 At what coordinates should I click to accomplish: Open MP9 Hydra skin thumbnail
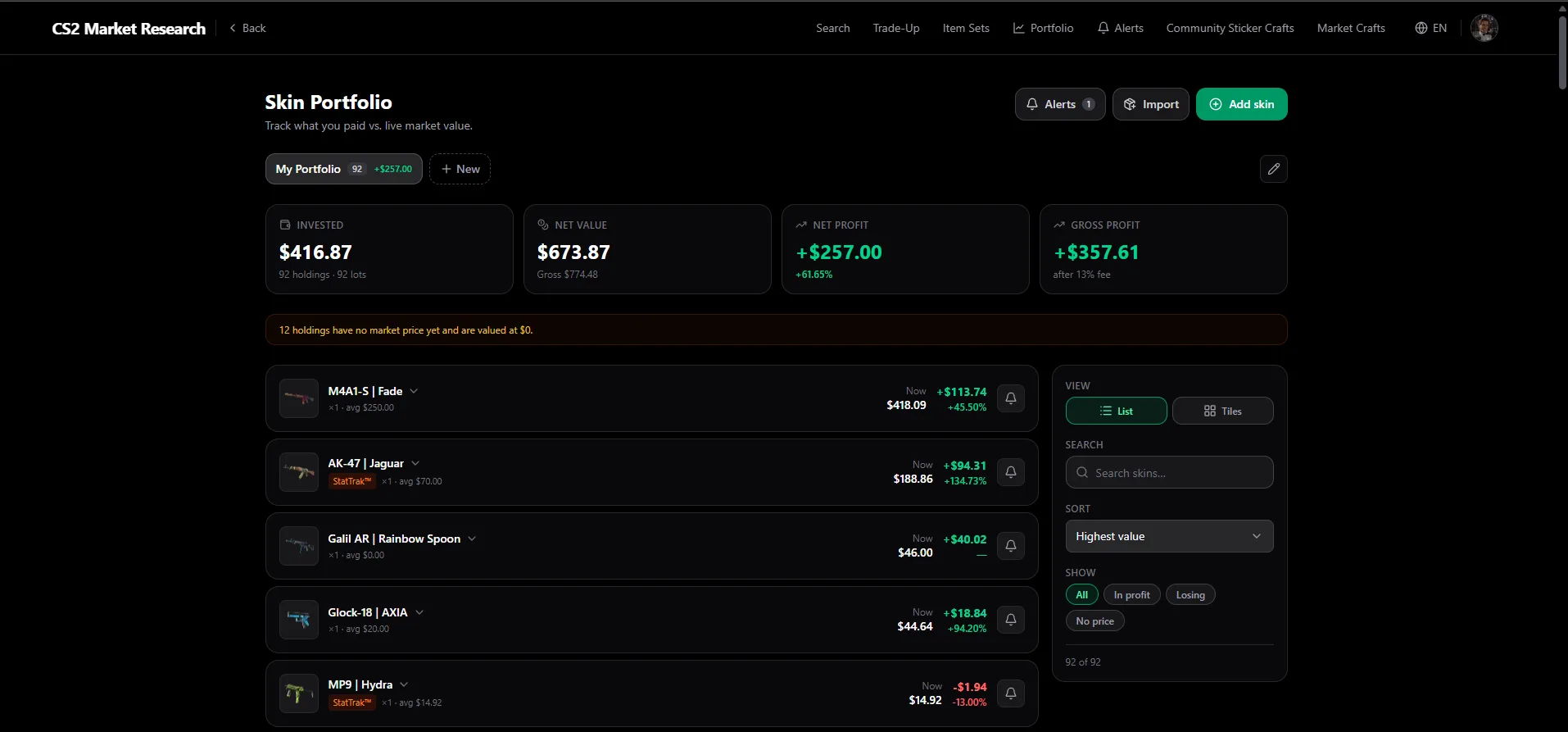(299, 693)
